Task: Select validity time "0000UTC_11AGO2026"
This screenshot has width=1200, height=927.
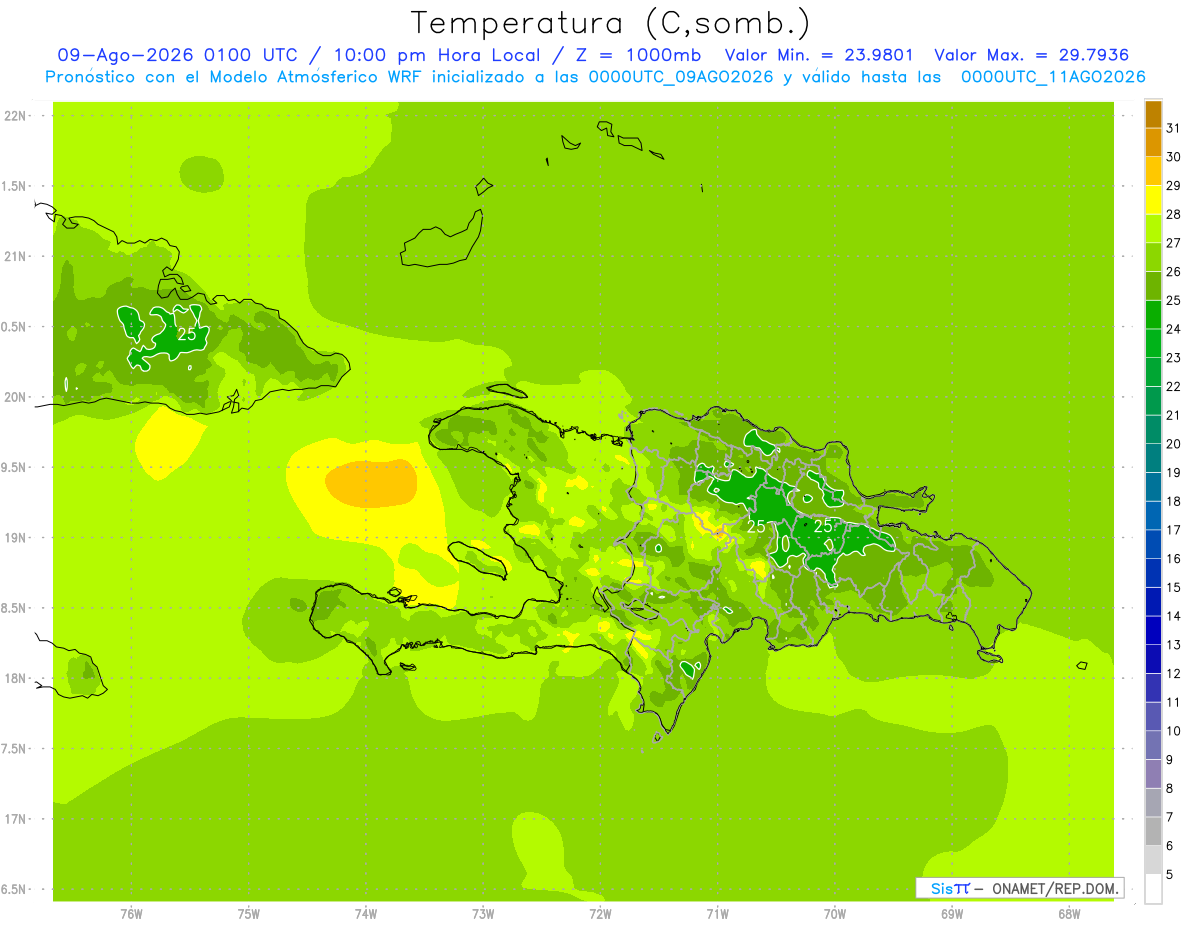Action: coord(1053,77)
